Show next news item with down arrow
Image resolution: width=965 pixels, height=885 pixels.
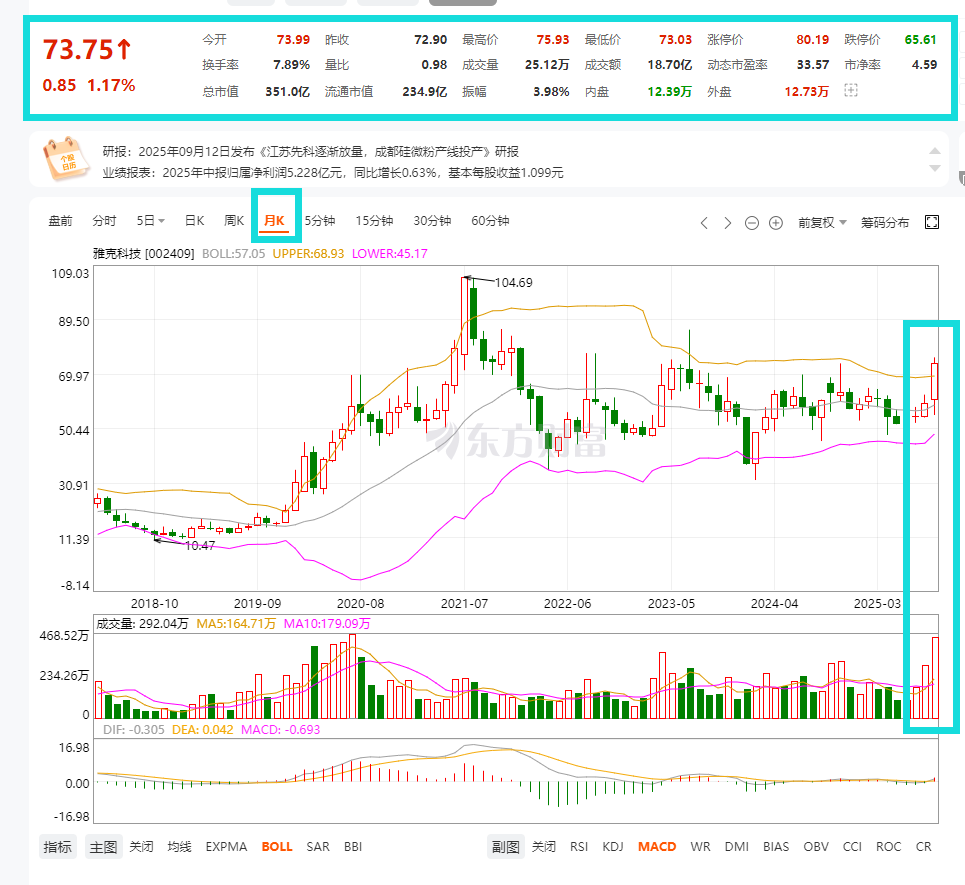tap(934, 168)
